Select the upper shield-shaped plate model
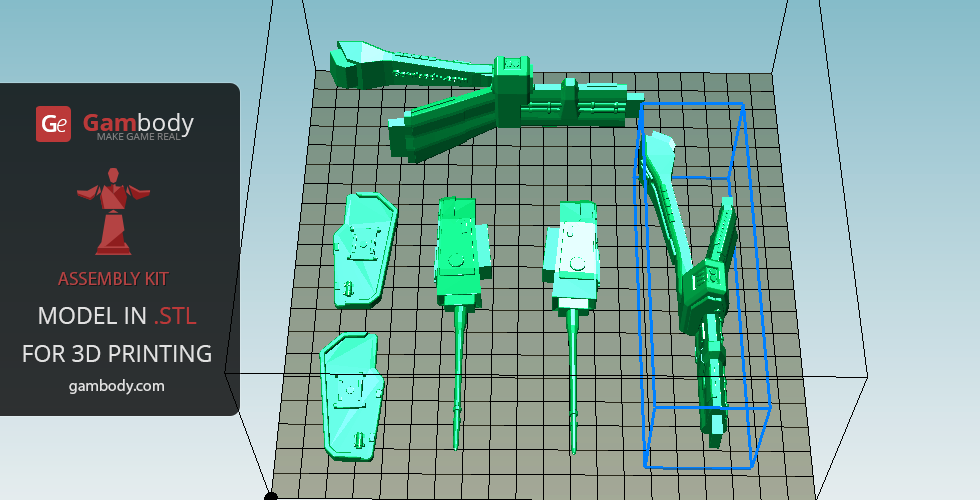The image size is (980, 500). pos(362,249)
